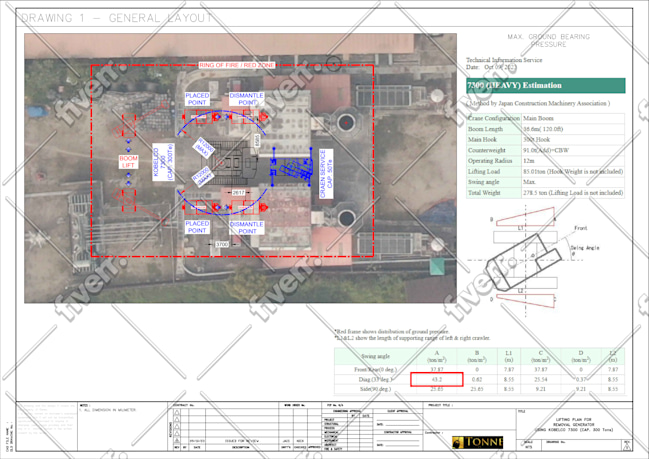This screenshot has width=649, height=459.
Task: Select the 'ISSUED FOR REVIEW' revision description
Action: point(242,441)
